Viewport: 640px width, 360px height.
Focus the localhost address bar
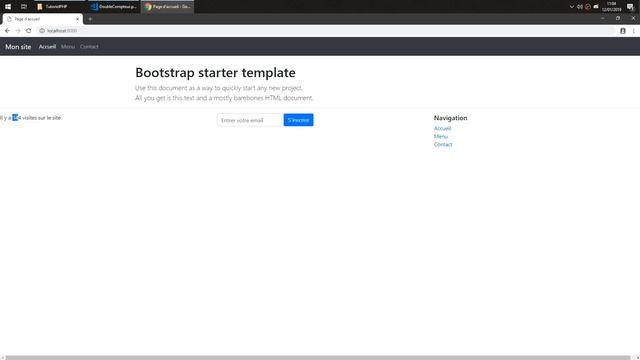327,31
